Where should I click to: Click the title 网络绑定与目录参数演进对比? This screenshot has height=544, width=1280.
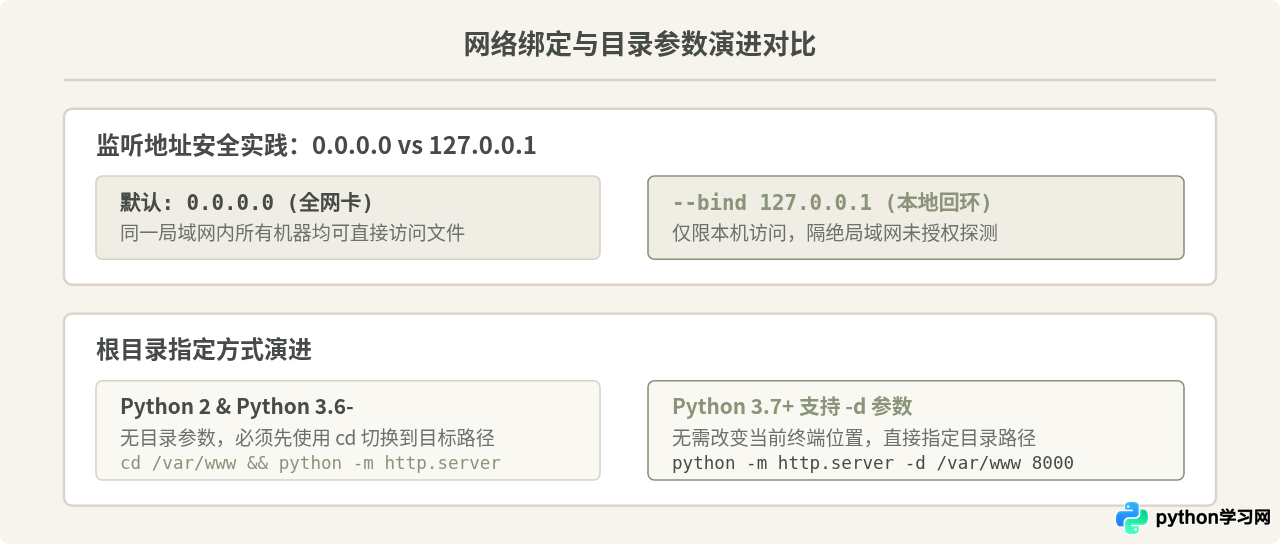[640, 45]
